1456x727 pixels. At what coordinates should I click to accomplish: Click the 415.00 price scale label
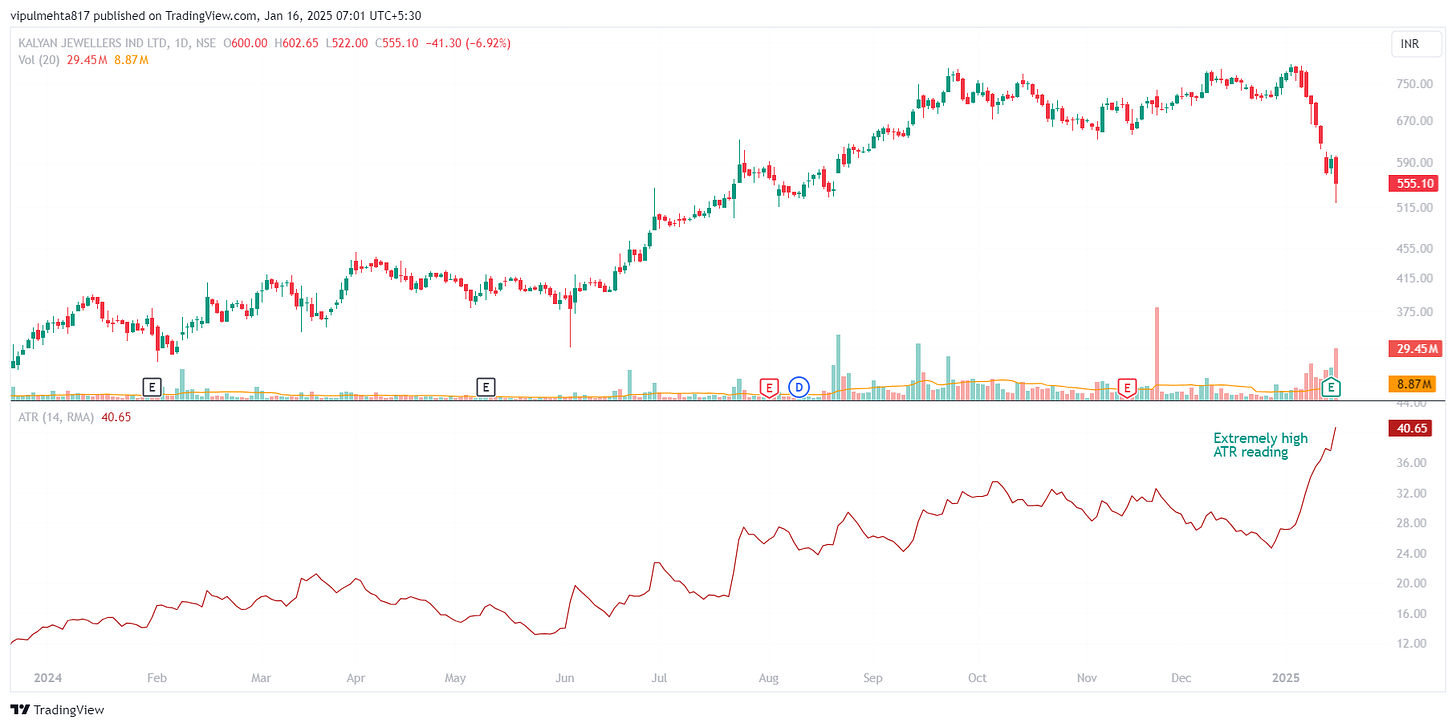(1413, 279)
